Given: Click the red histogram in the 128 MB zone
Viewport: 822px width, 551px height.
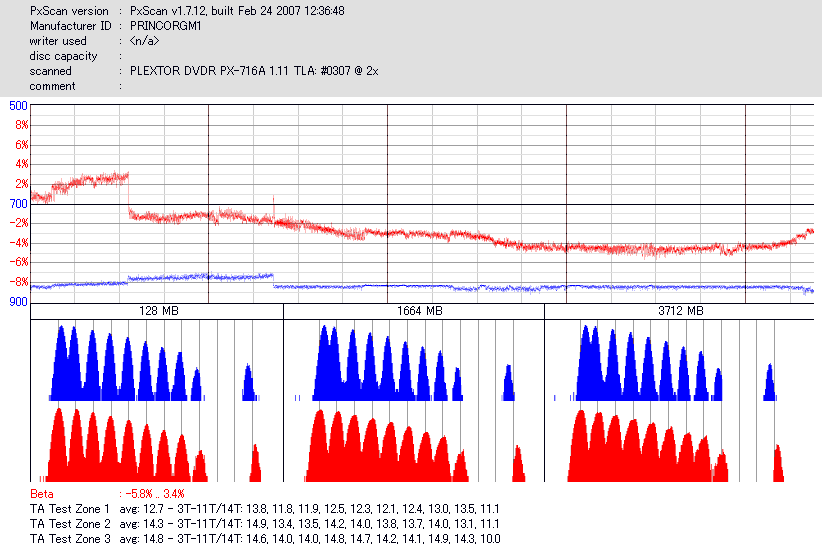Looking at the screenshot, I should click(150, 445).
